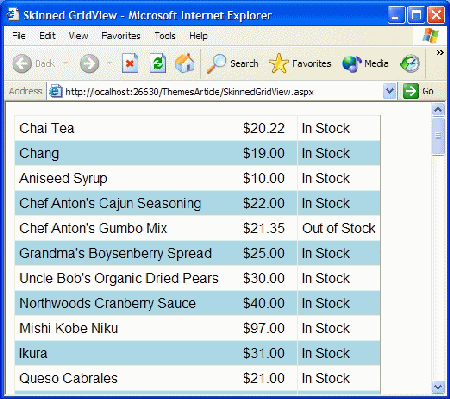
Task: Open the Back button history dropdown arrow
Action: (66, 63)
